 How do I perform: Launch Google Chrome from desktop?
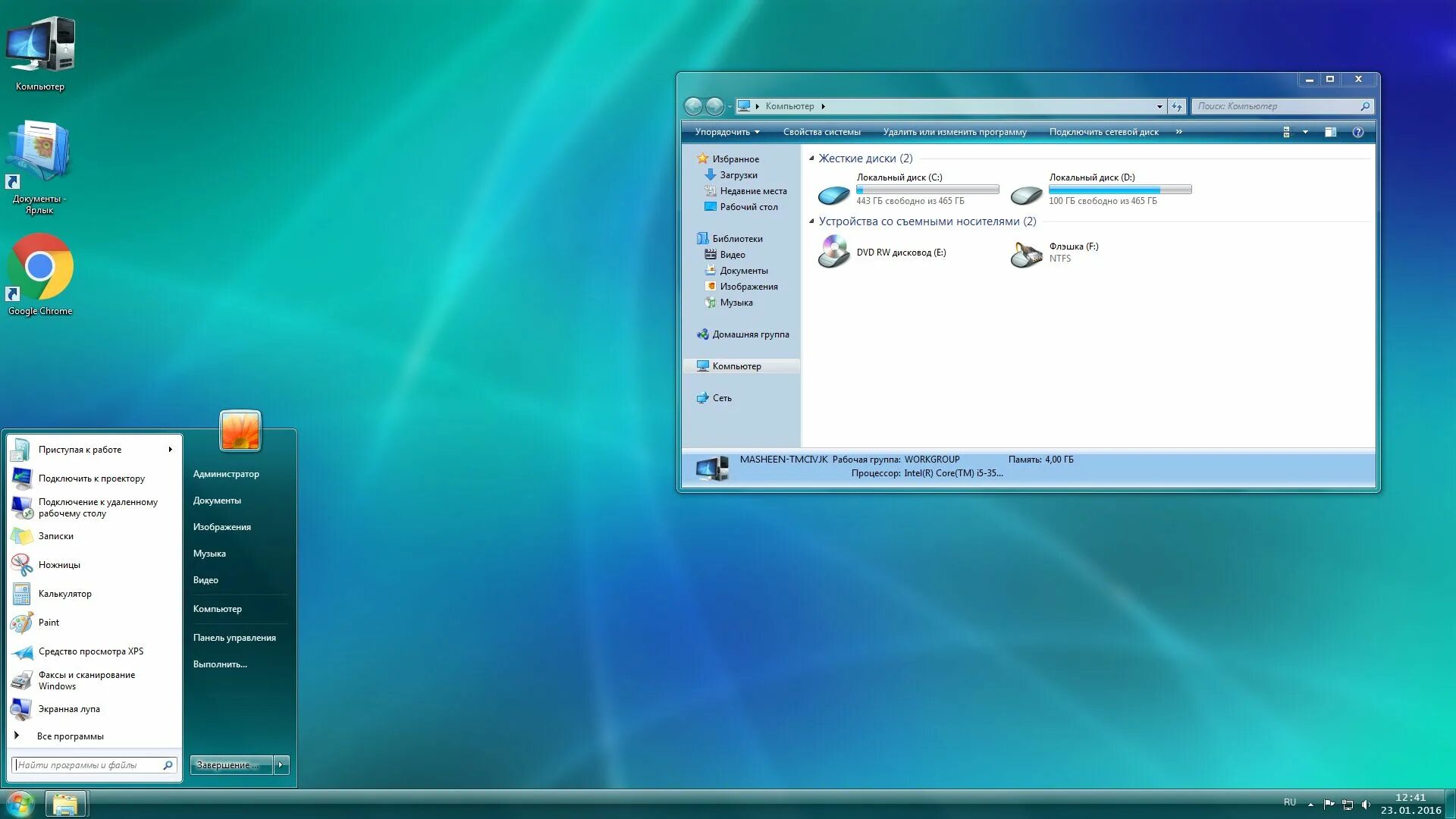[x=40, y=275]
